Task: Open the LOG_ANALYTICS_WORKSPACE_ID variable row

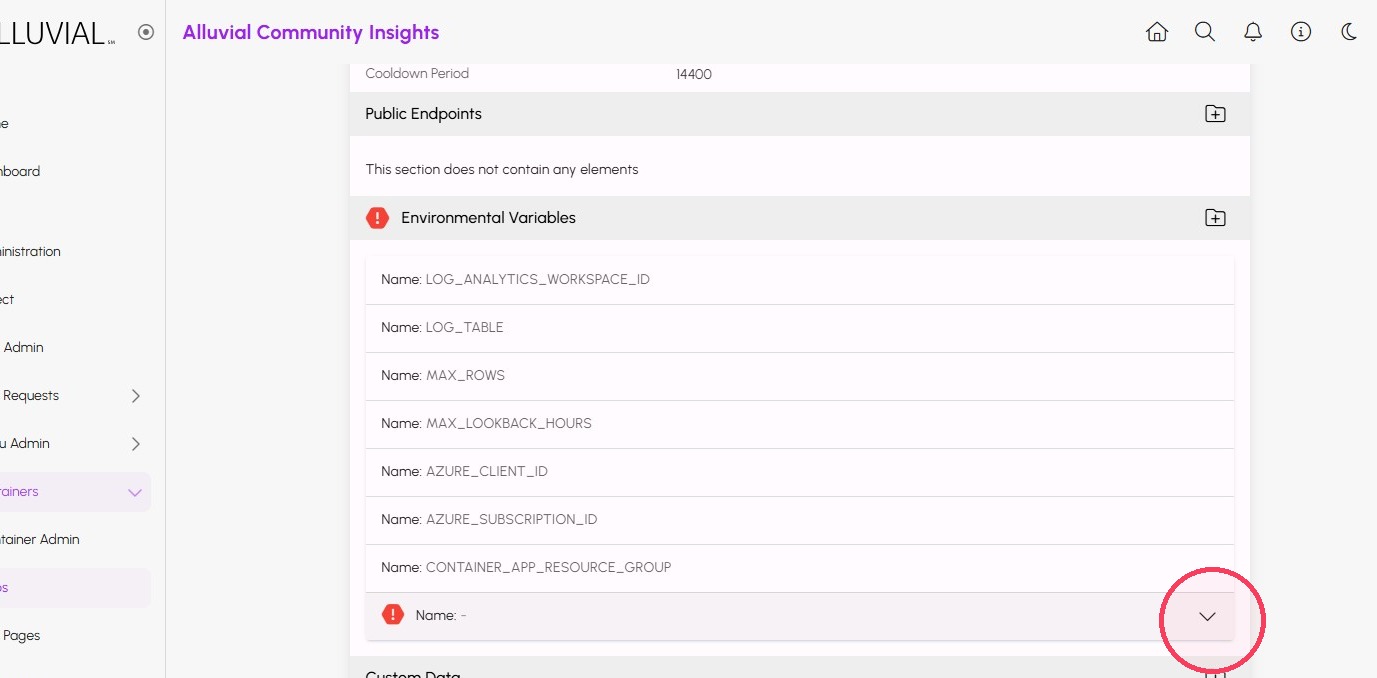Action: pyautogui.click(x=800, y=280)
